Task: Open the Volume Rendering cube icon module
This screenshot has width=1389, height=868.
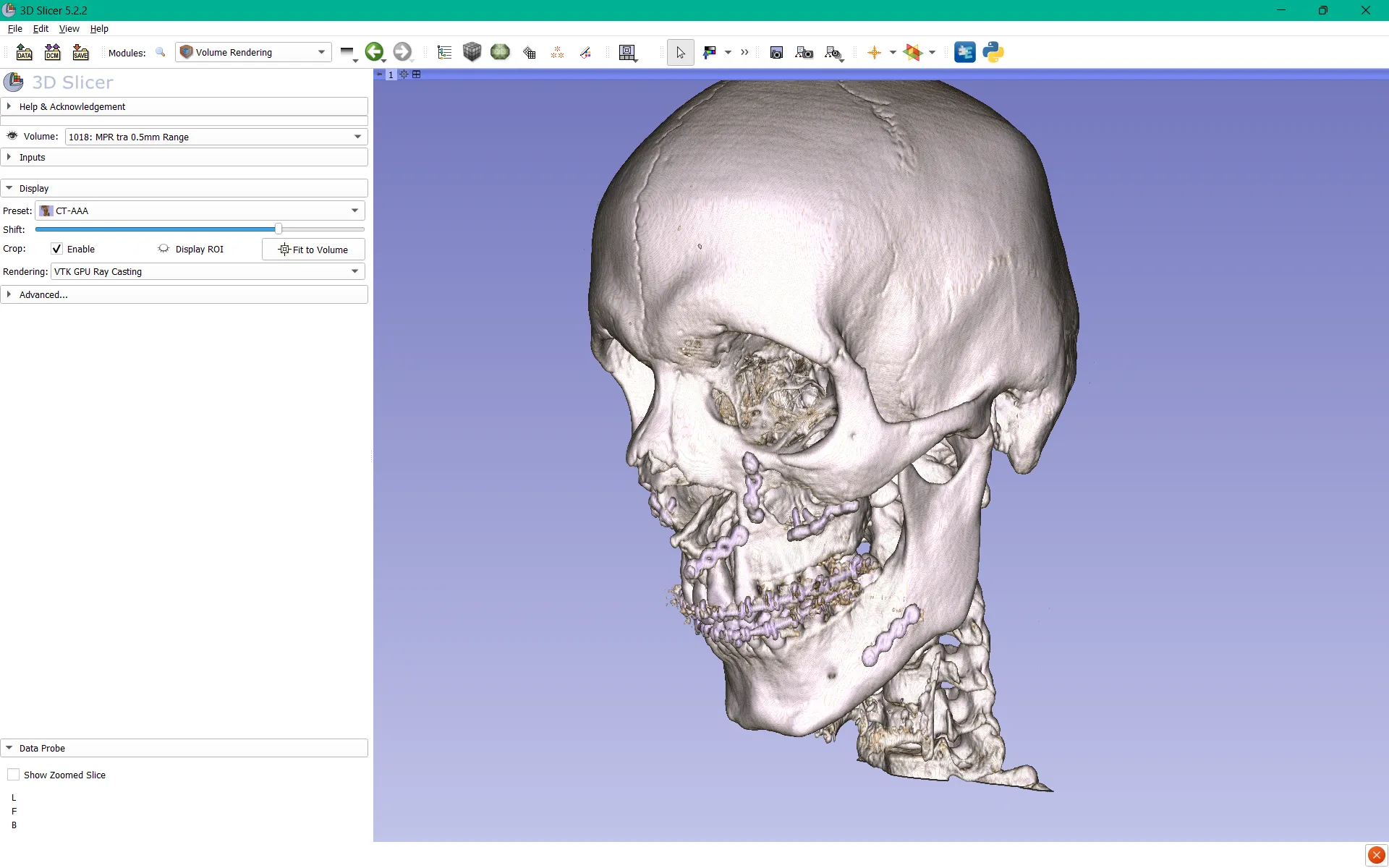Action: click(472, 52)
